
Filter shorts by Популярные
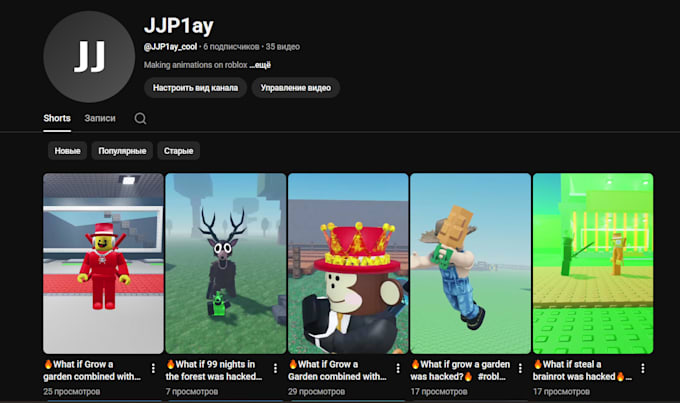122,151
